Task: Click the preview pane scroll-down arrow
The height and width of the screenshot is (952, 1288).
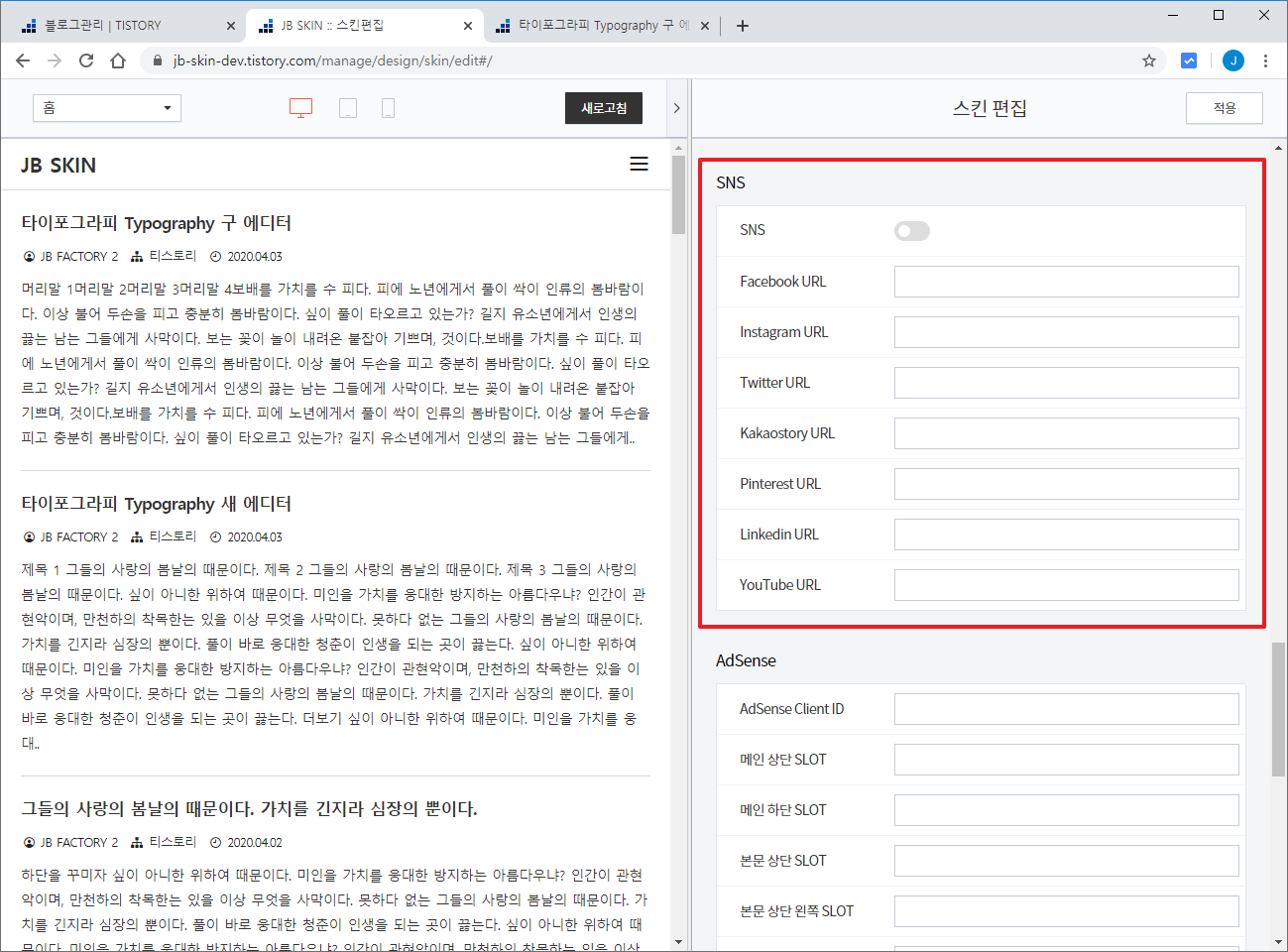Action: point(678,942)
